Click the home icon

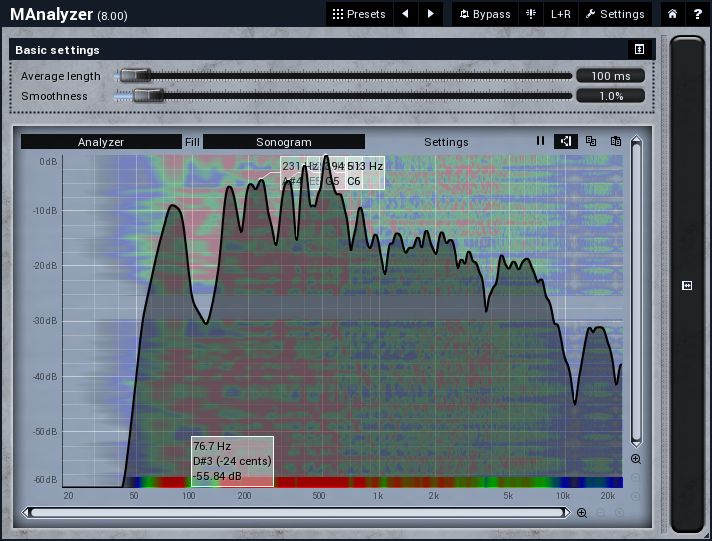click(672, 14)
